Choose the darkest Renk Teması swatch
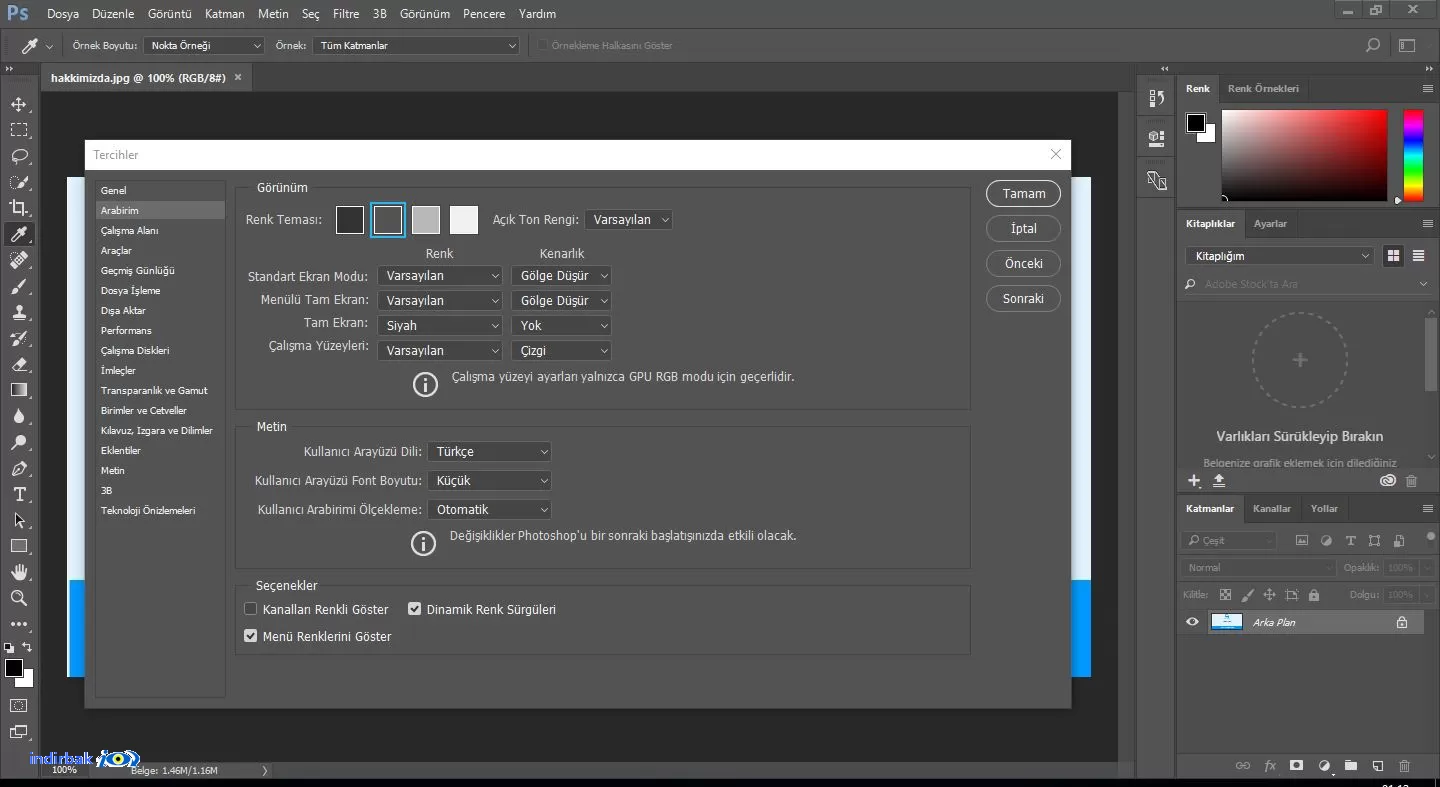This screenshot has height=787, width=1440. [350, 220]
